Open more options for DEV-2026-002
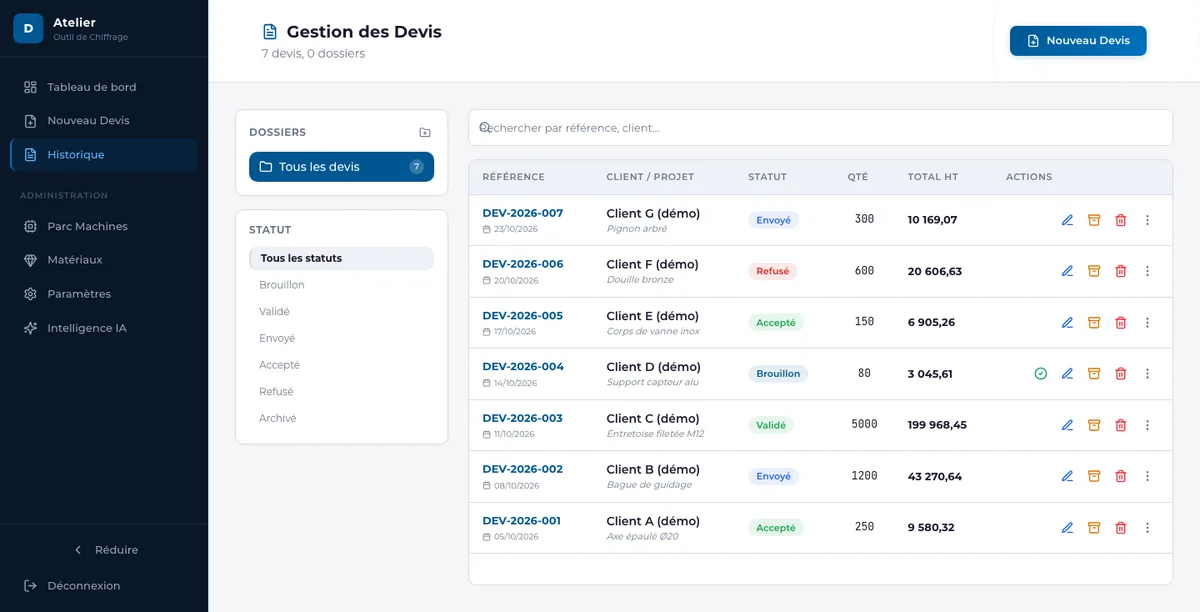Viewport: 1200px width, 612px height. (1147, 476)
